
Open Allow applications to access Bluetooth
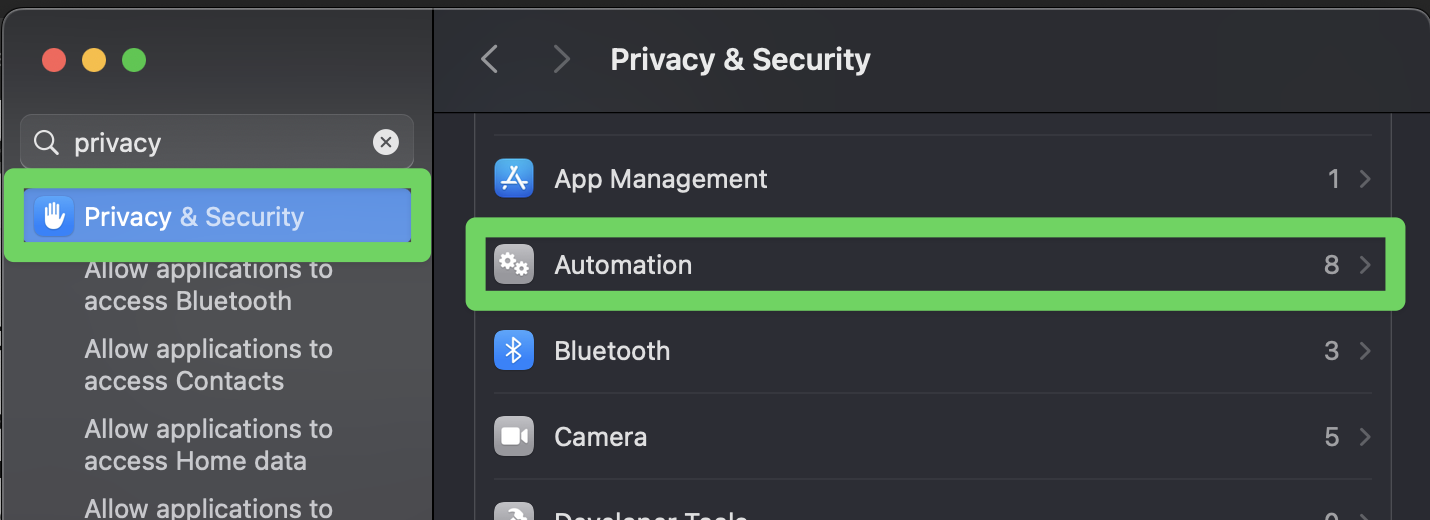coord(208,285)
